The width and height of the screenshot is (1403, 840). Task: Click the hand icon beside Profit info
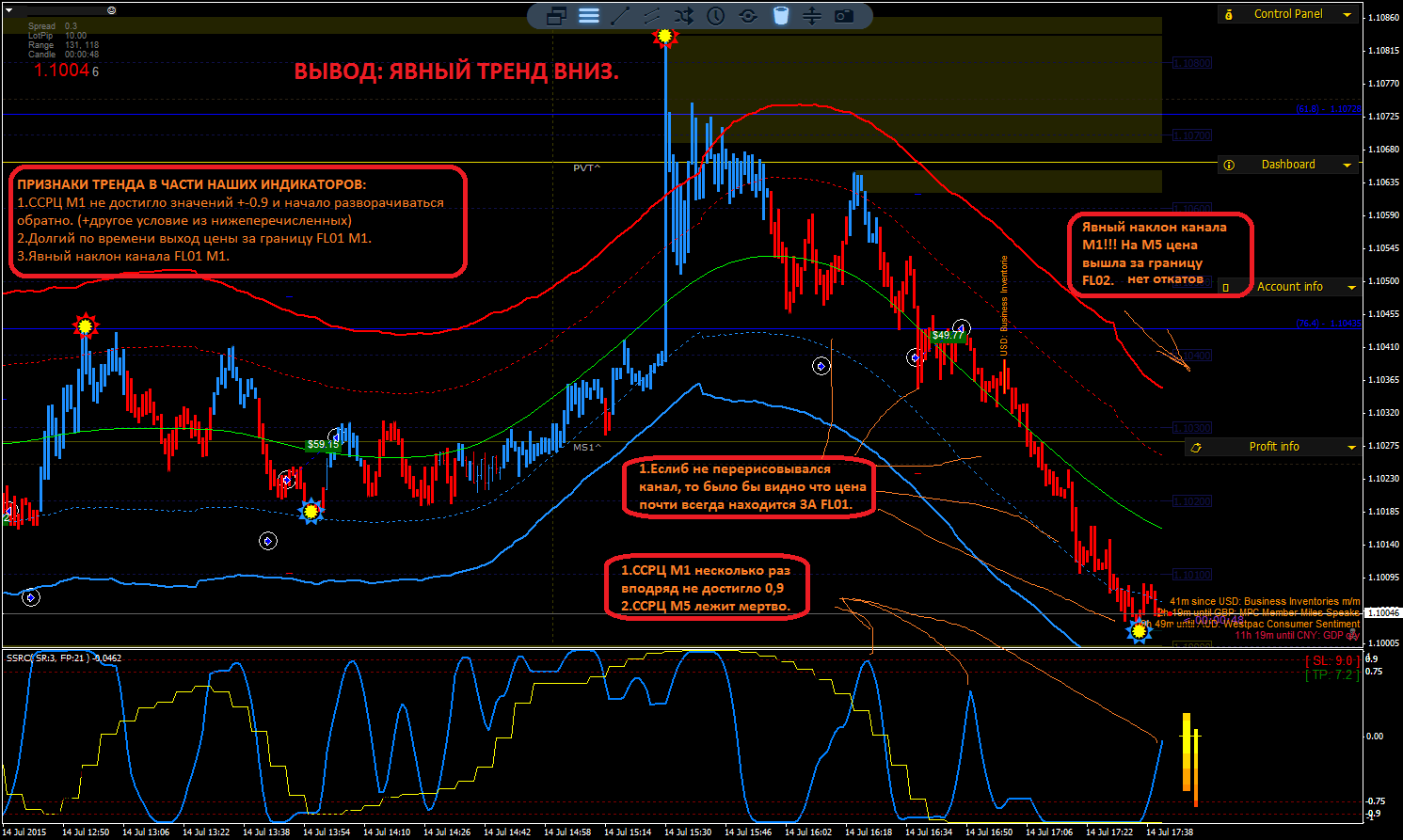[x=1196, y=448]
